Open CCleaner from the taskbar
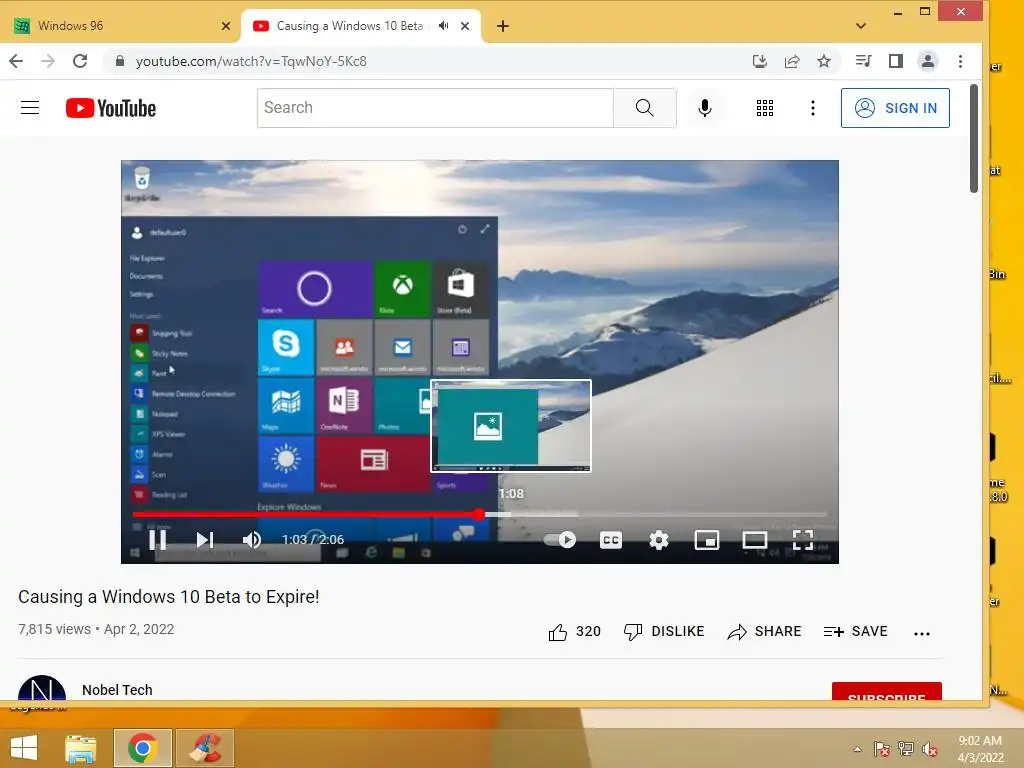The image size is (1024, 768). coord(205,748)
